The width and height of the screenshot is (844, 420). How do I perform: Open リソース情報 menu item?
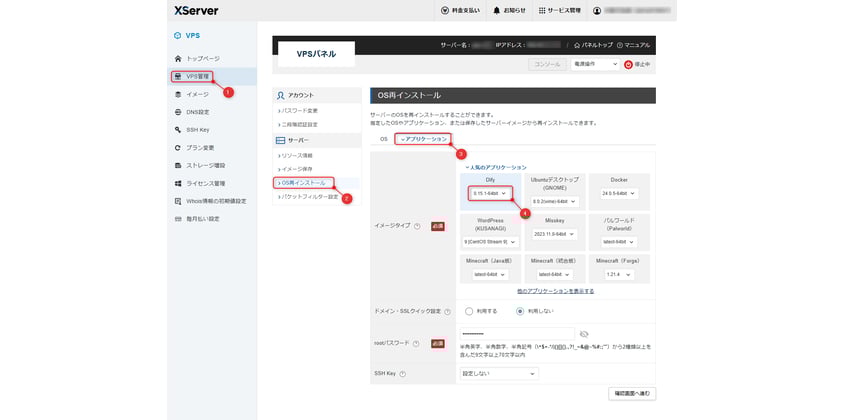[x=296, y=155]
